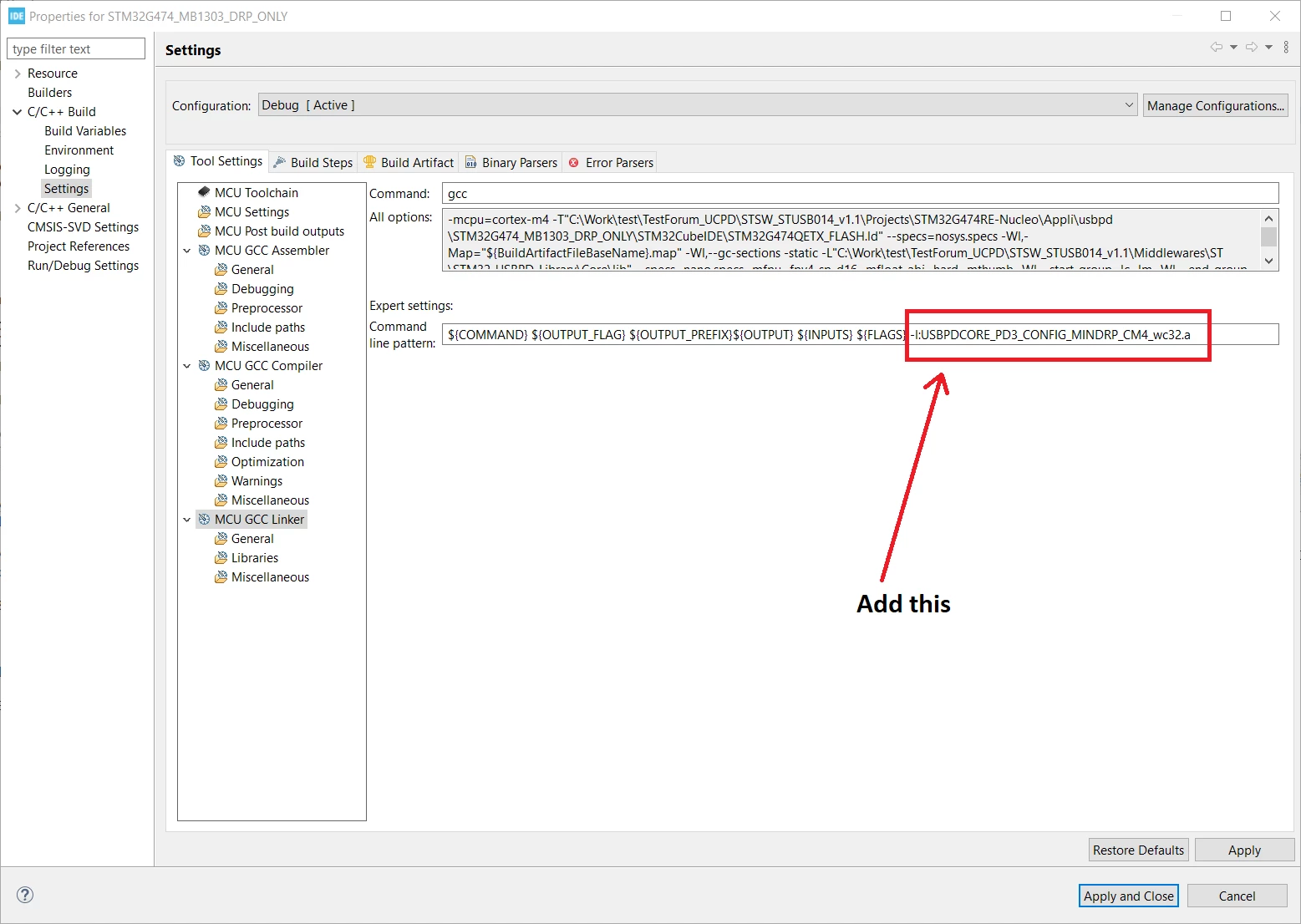The image size is (1301, 924).
Task: Click the Compiler Optimization option icon
Action: coord(221,461)
